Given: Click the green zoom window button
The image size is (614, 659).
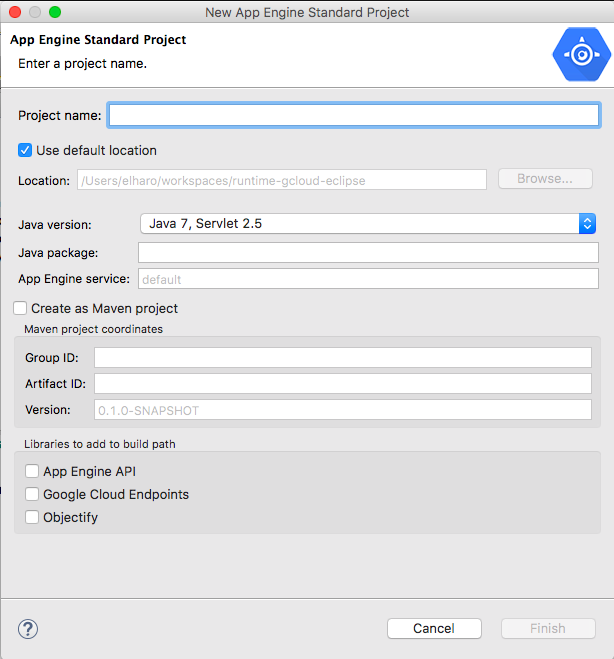Looking at the screenshot, I should [x=55, y=12].
